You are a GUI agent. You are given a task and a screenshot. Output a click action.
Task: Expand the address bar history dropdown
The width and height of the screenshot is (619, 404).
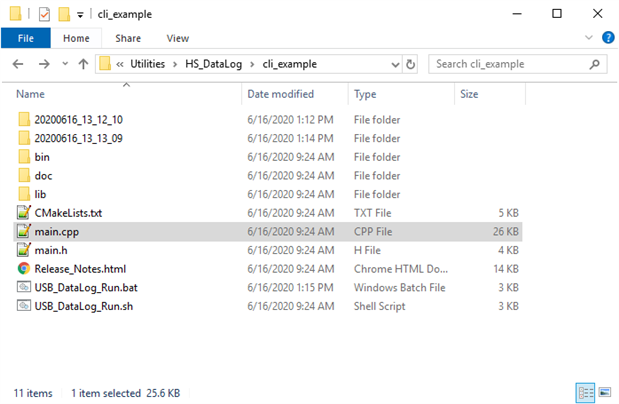395,64
